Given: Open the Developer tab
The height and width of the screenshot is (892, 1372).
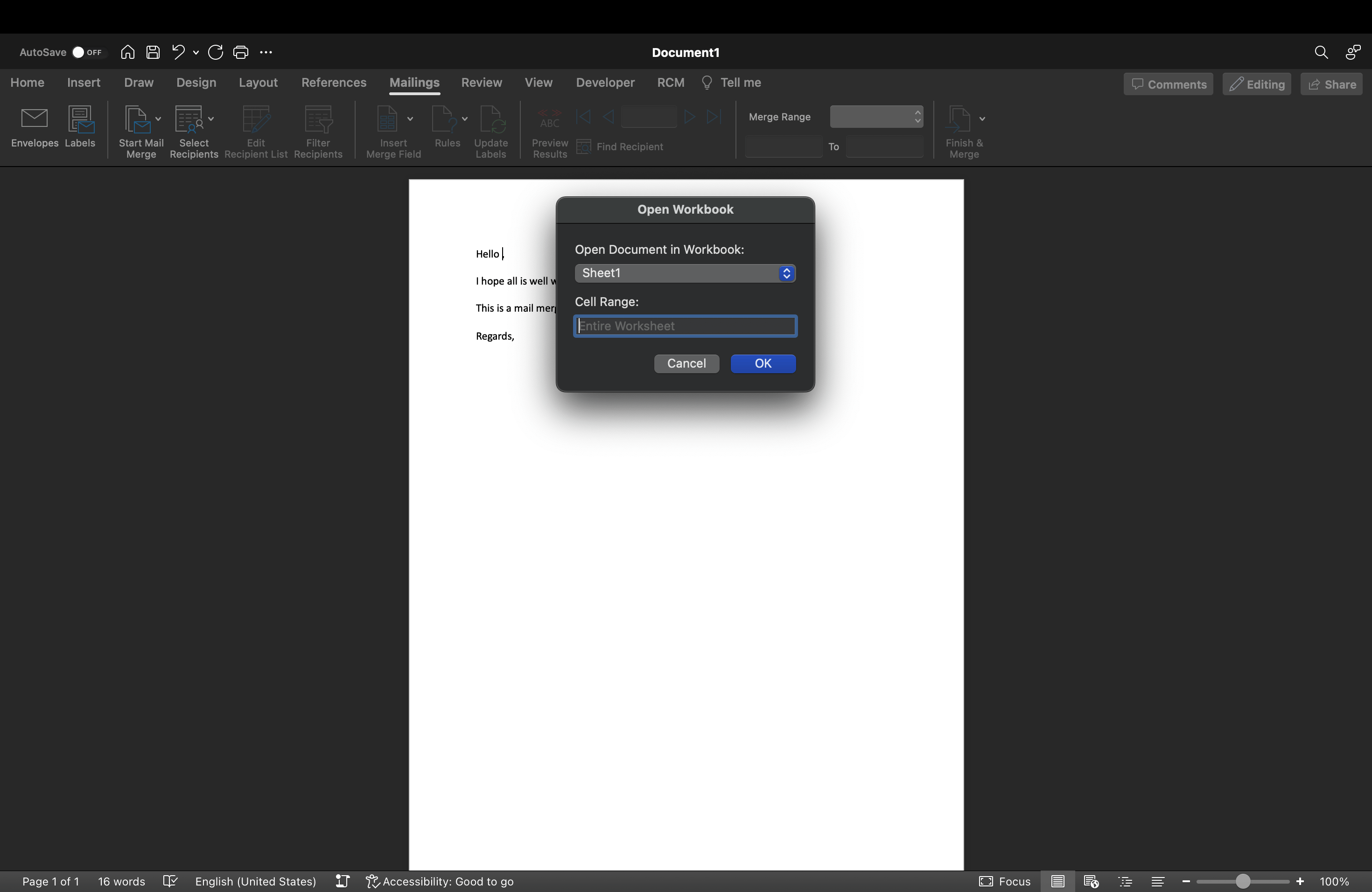Looking at the screenshot, I should [605, 83].
